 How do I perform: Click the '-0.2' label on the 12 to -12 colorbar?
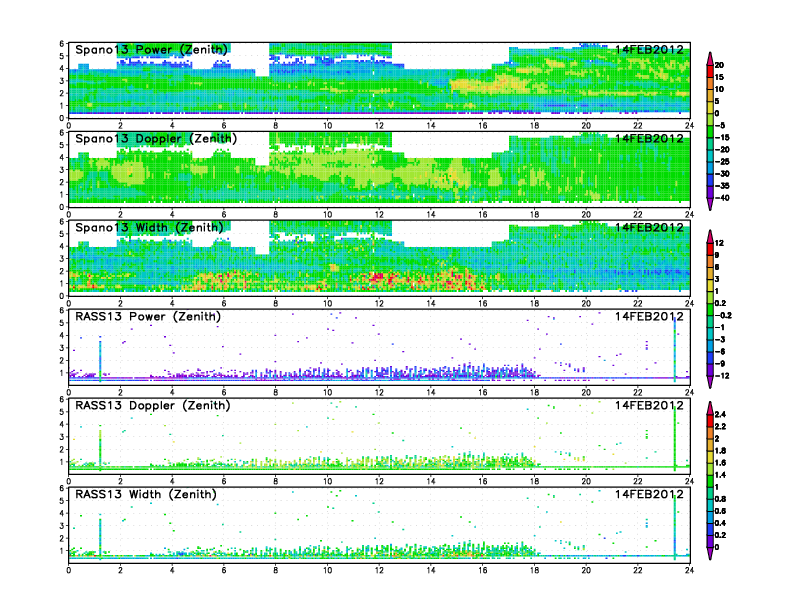(723, 316)
